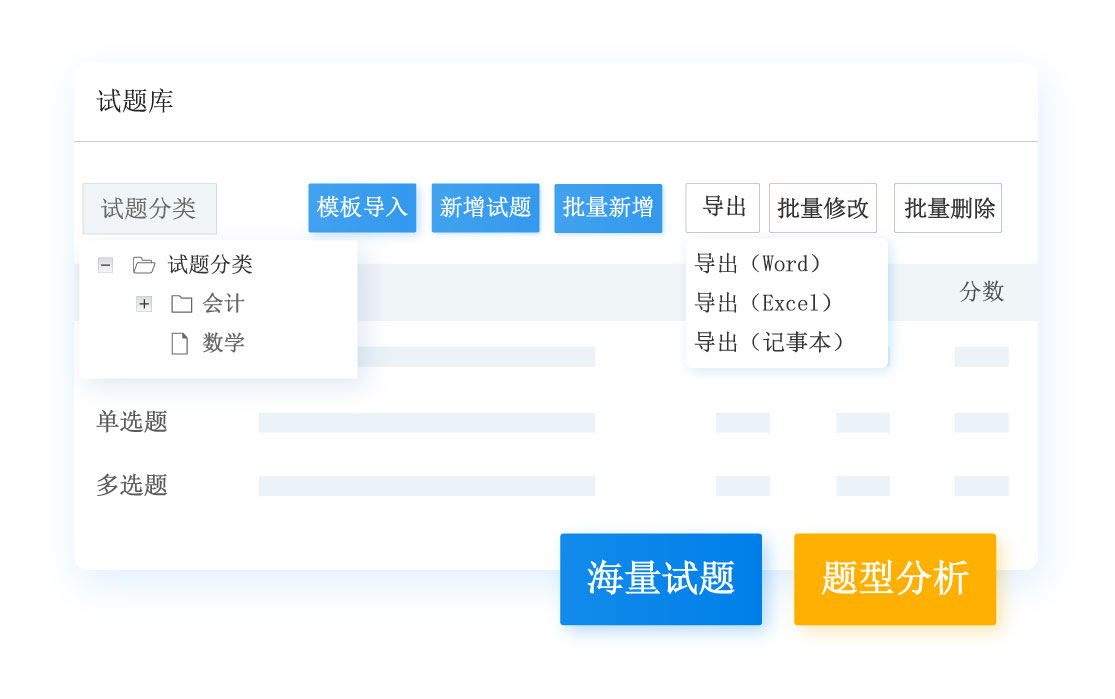This screenshot has width=1115, height=699.
Task: Click the orange 题型分析 badge
Action: tap(895, 579)
